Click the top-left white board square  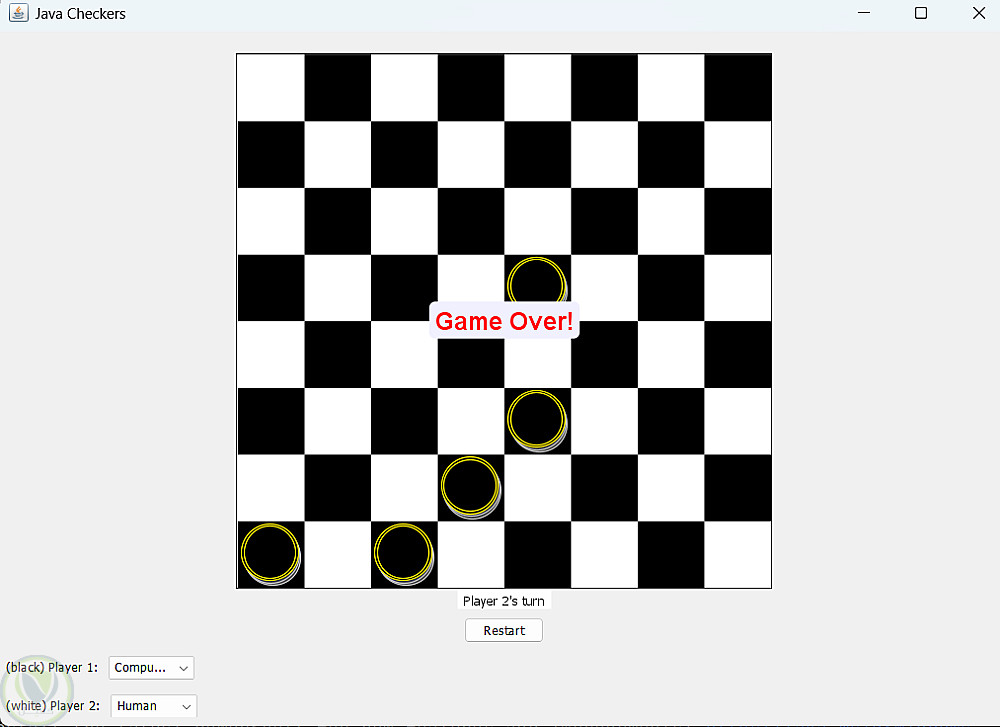[271, 87]
